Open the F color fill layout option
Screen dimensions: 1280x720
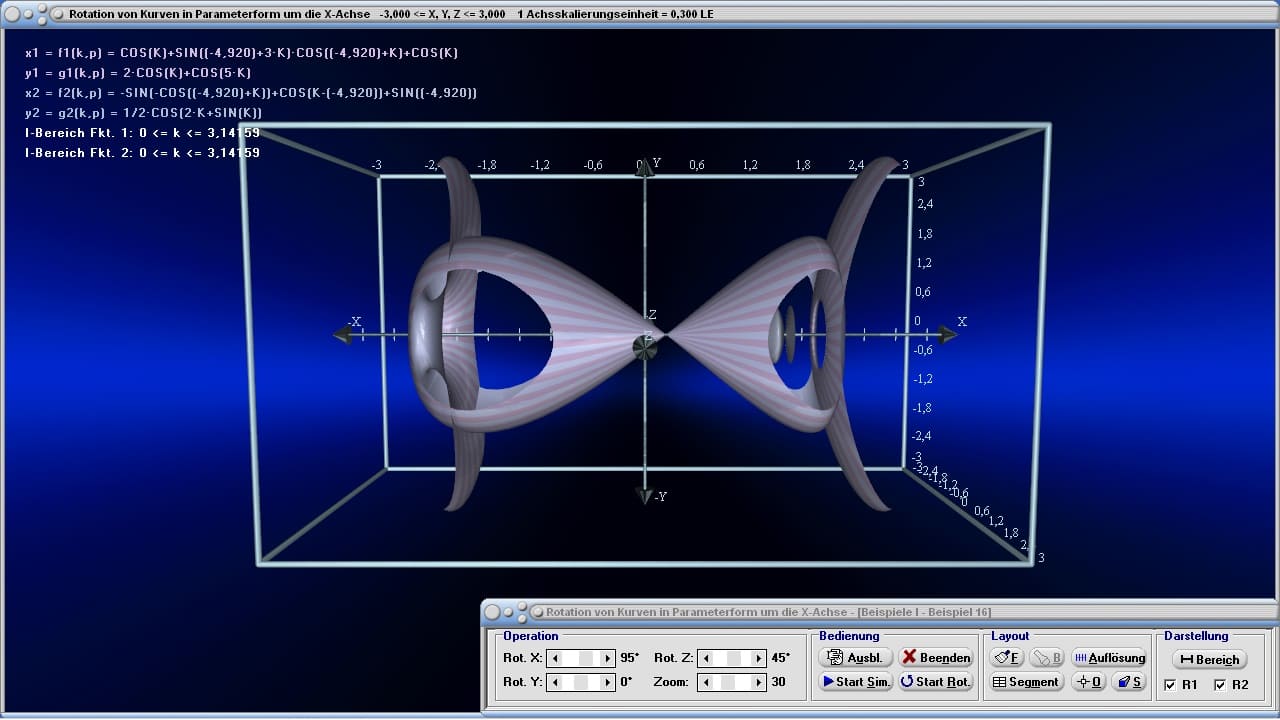(x=1007, y=657)
